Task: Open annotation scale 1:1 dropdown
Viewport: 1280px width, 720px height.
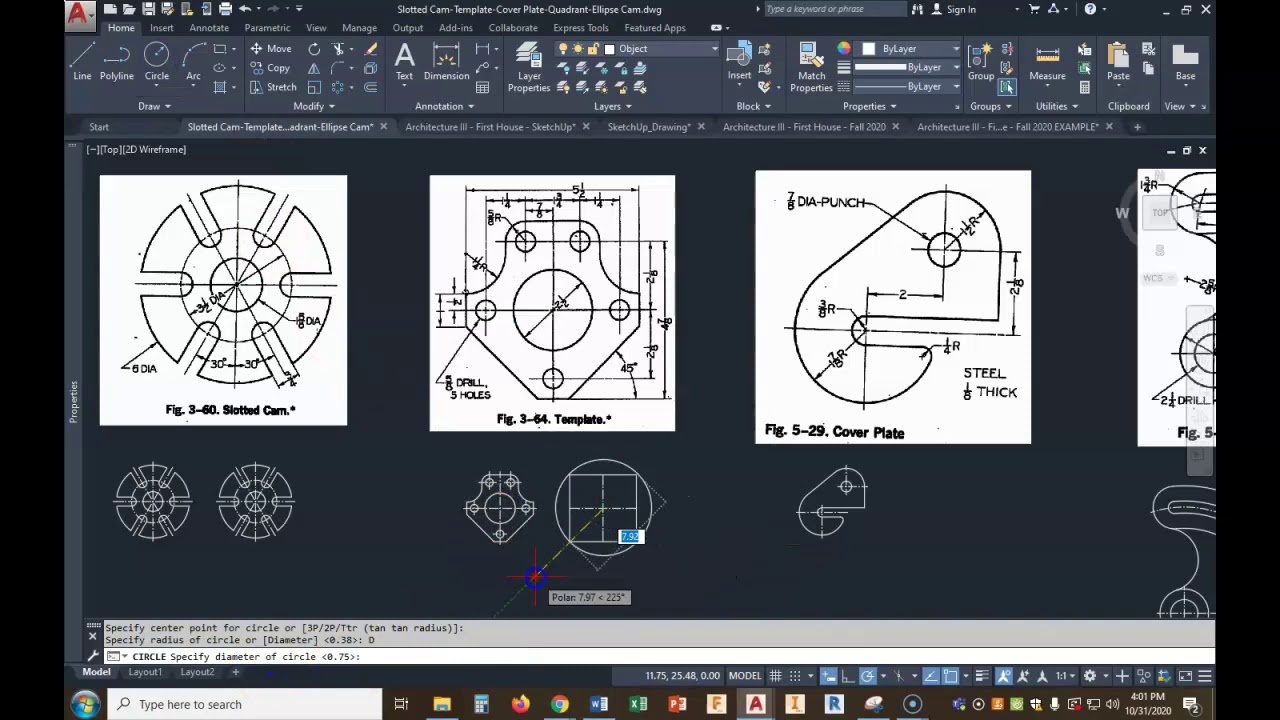Action: (x=1066, y=676)
